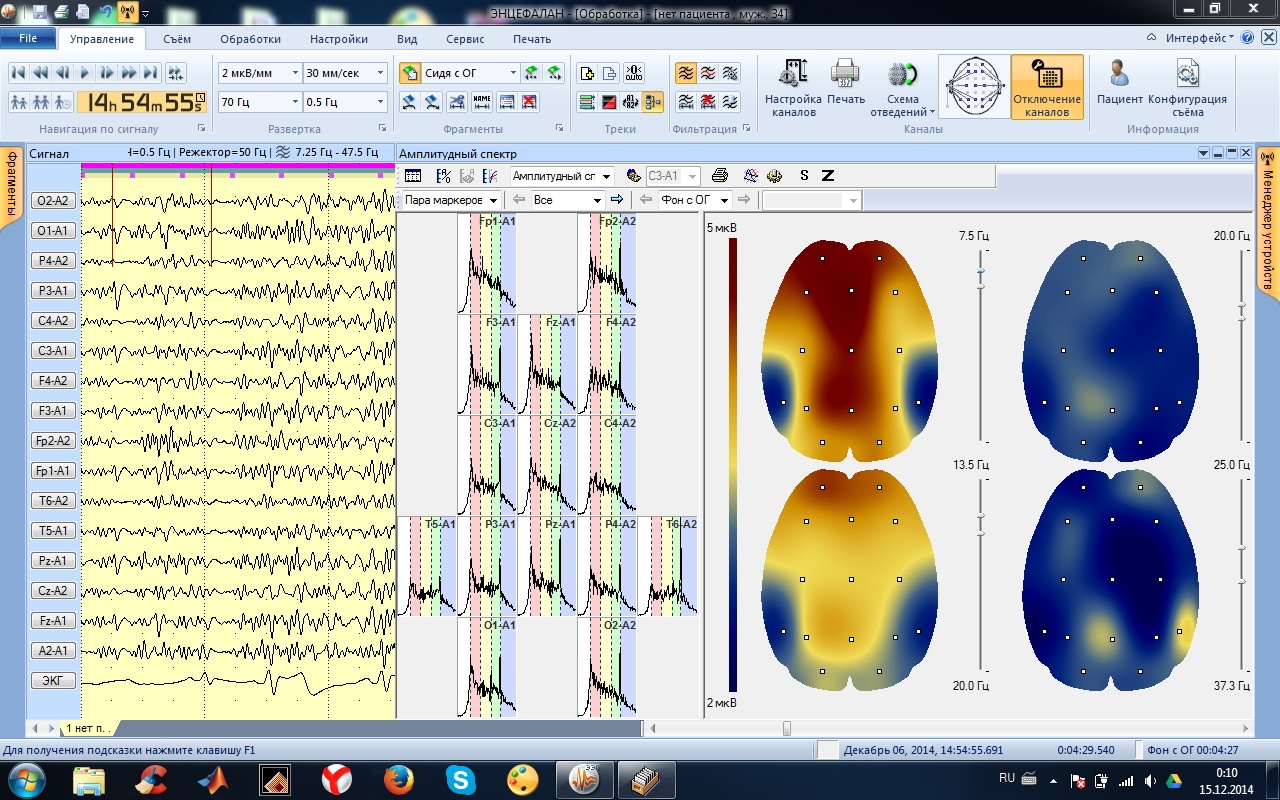Jump to the start of the signal
The height and width of the screenshot is (800, 1280).
(x=18, y=73)
